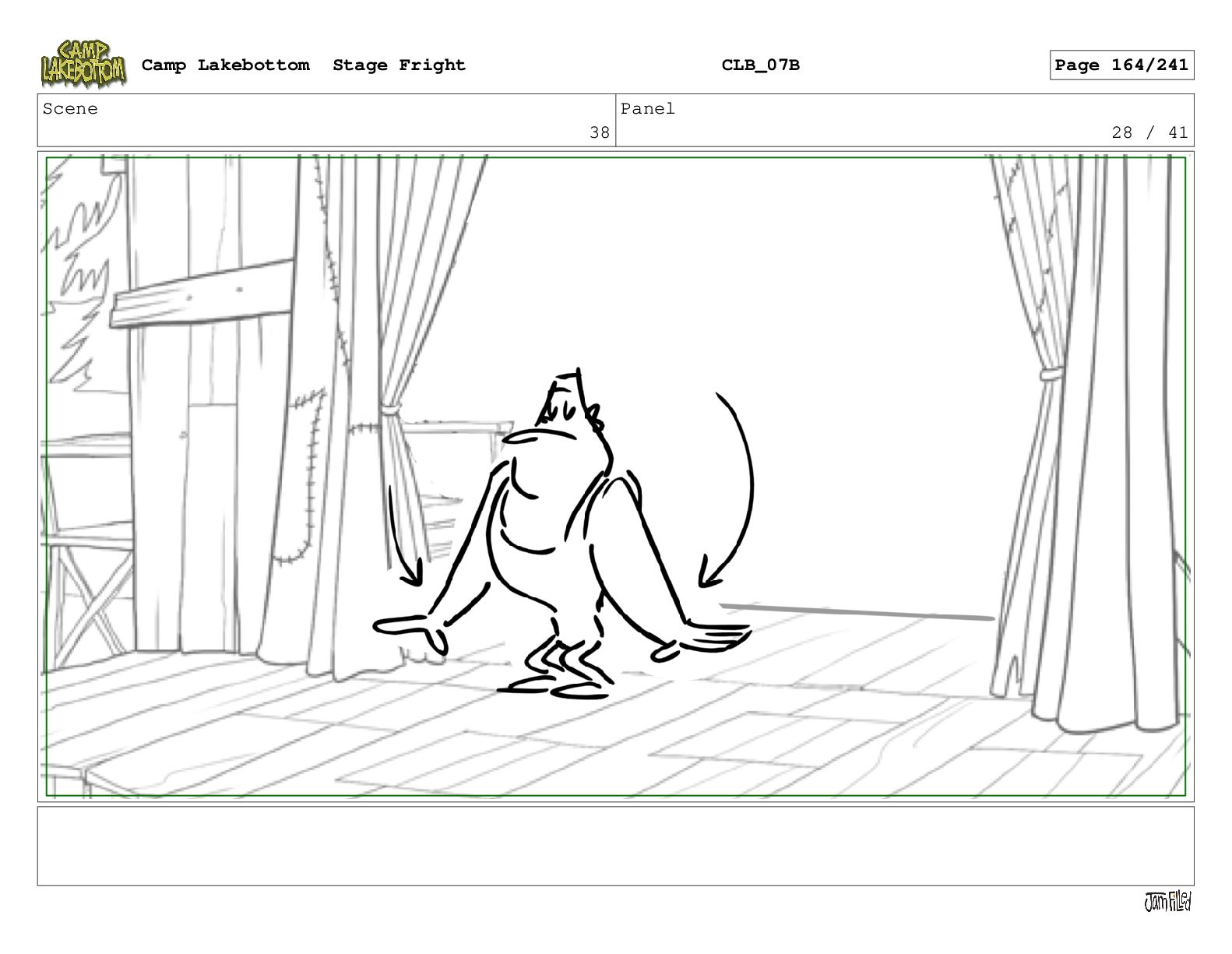Click the Jam Filled signature logo
This screenshot has width=1232, height=954.
click(1167, 902)
